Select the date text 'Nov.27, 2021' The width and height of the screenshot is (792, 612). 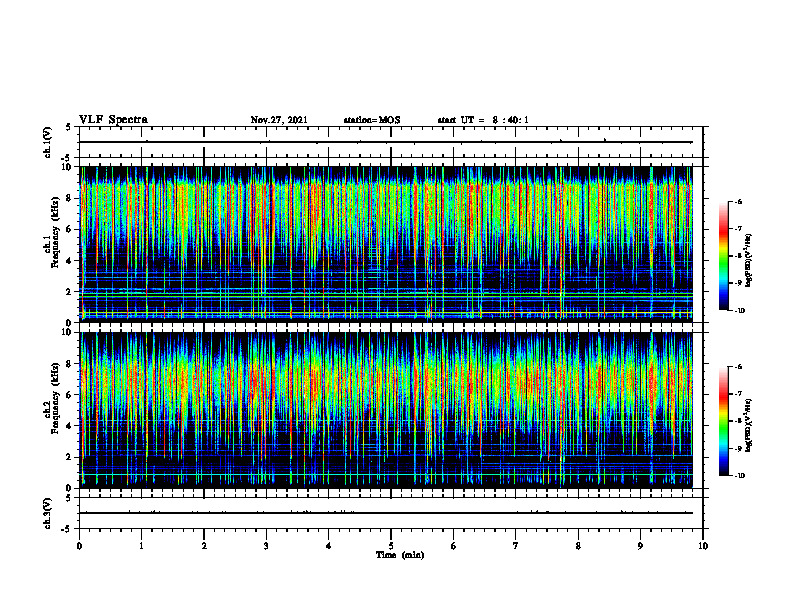pyautogui.click(x=279, y=120)
